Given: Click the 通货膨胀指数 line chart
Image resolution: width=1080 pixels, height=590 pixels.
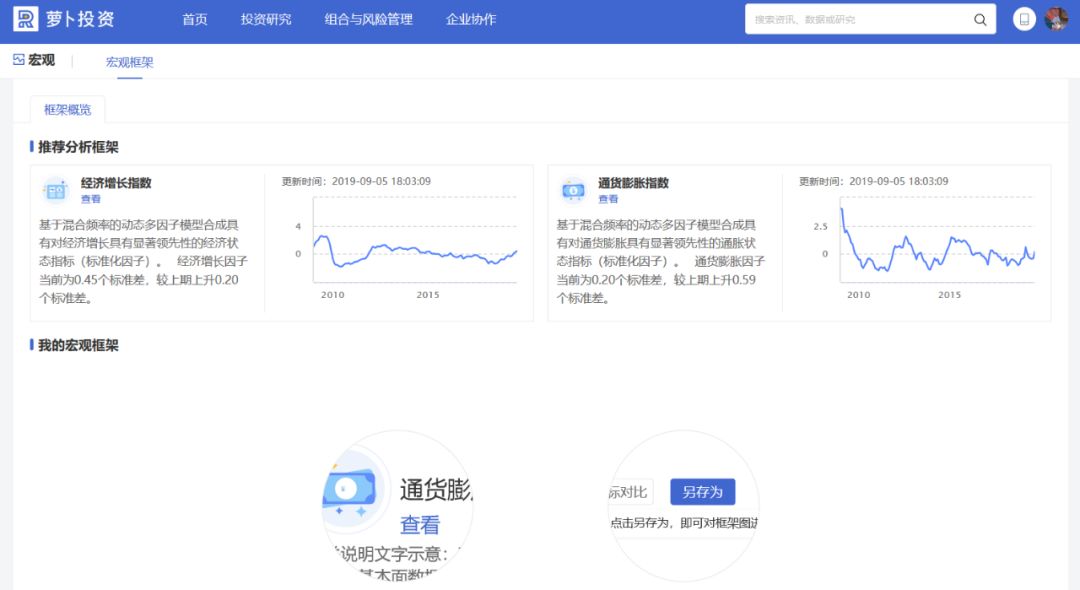Looking at the screenshot, I should (x=938, y=248).
